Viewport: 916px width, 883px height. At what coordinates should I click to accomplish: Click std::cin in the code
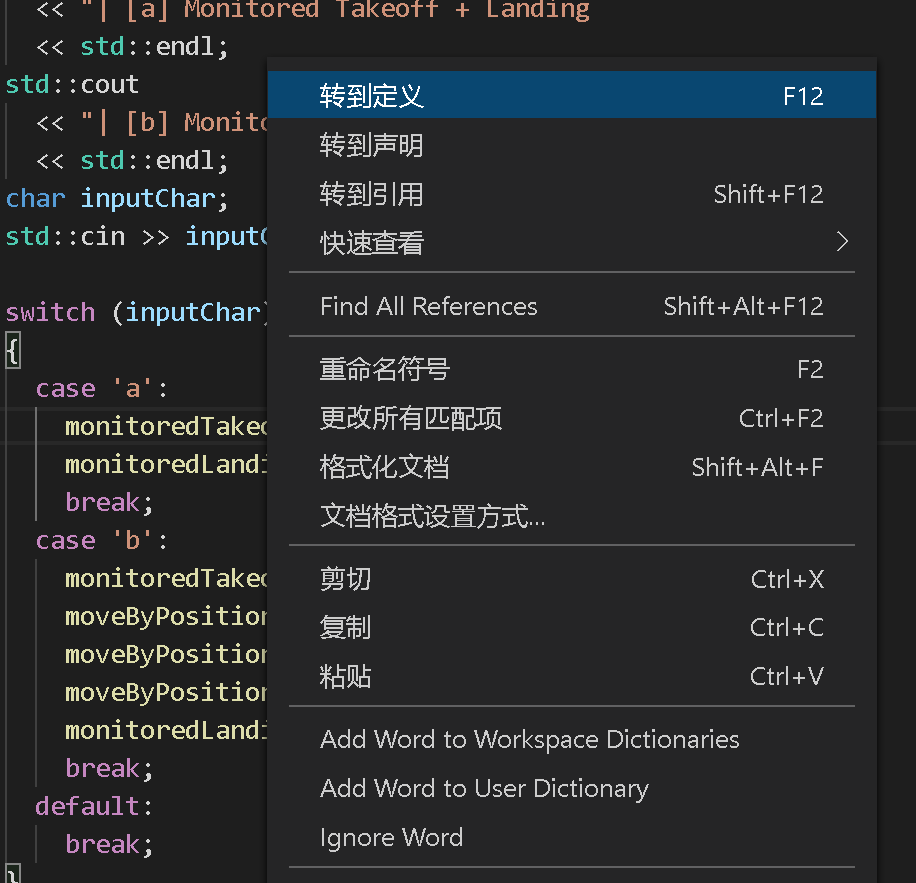coord(65,237)
